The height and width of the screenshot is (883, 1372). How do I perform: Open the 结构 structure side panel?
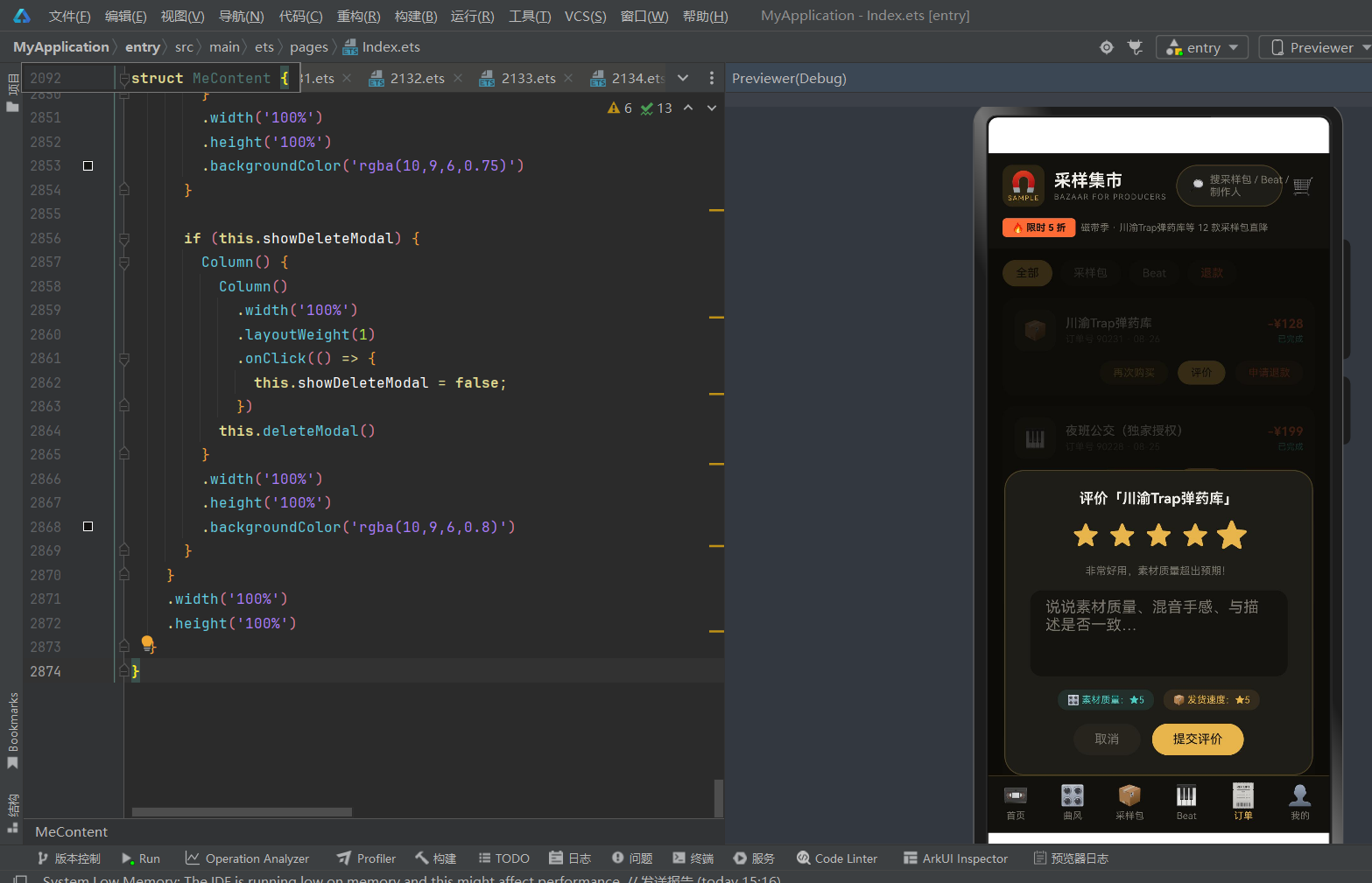pos(12,813)
